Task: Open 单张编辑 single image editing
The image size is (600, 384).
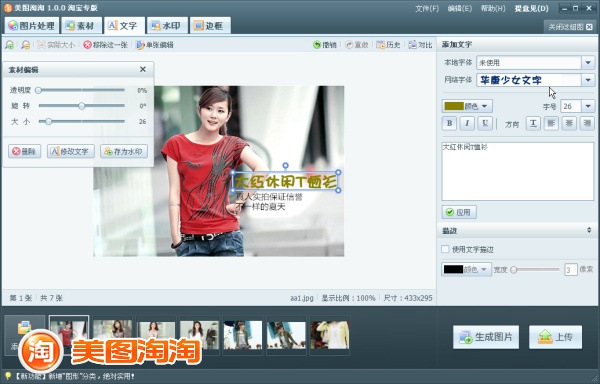Action: pos(155,45)
